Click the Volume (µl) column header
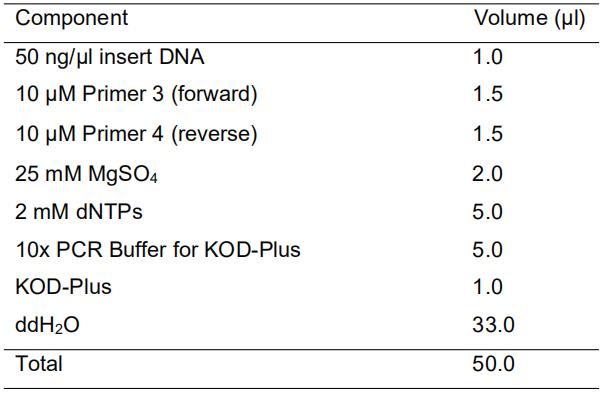Image resolution: width=606 pixels, height=394 pixels. coord(530,18)
